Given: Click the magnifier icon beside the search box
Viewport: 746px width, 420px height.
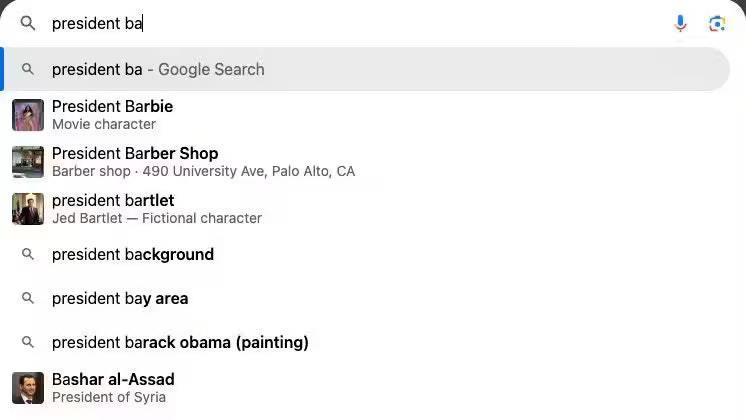Looking at the screenshot, I should coord(28,23).
